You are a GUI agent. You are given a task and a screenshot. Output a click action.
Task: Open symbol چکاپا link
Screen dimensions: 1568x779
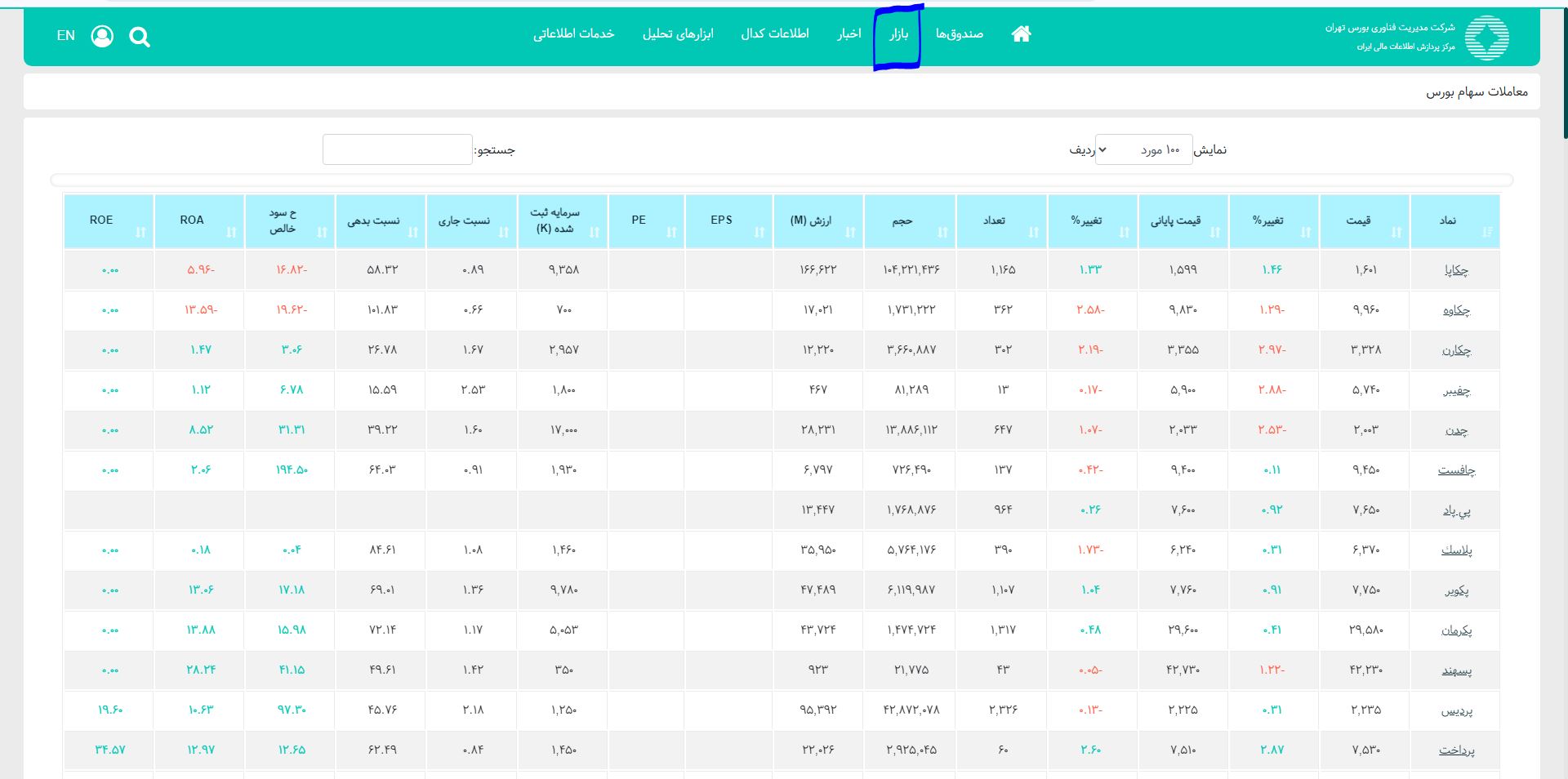point(1456,270)
